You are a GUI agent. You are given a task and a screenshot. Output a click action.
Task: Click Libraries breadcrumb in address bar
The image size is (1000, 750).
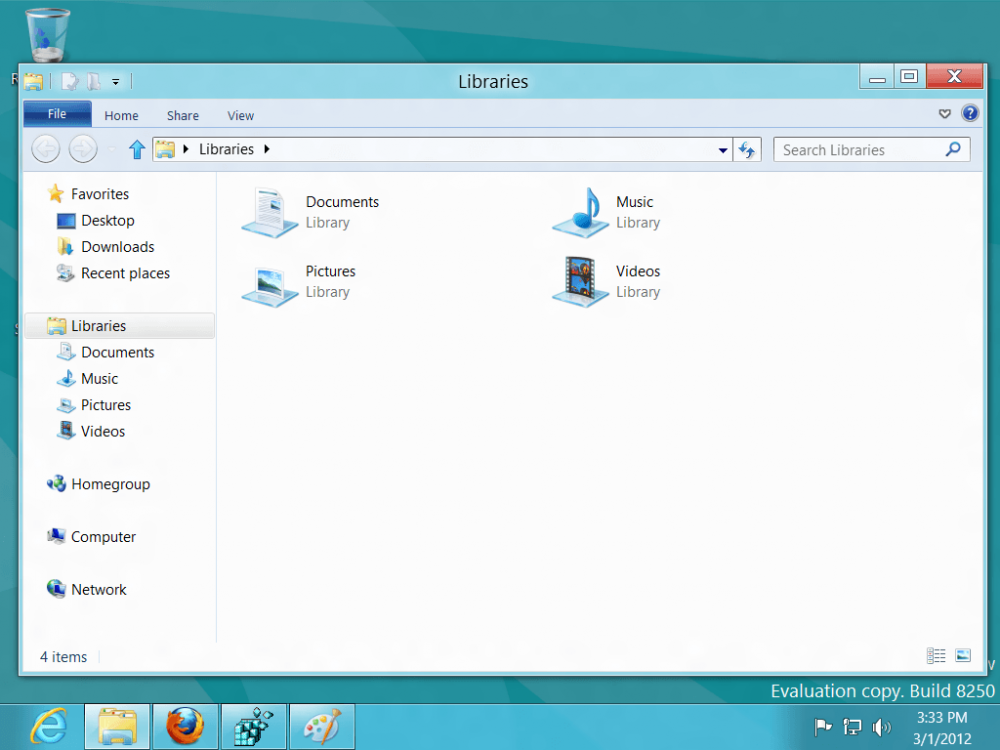coord(226,149)
